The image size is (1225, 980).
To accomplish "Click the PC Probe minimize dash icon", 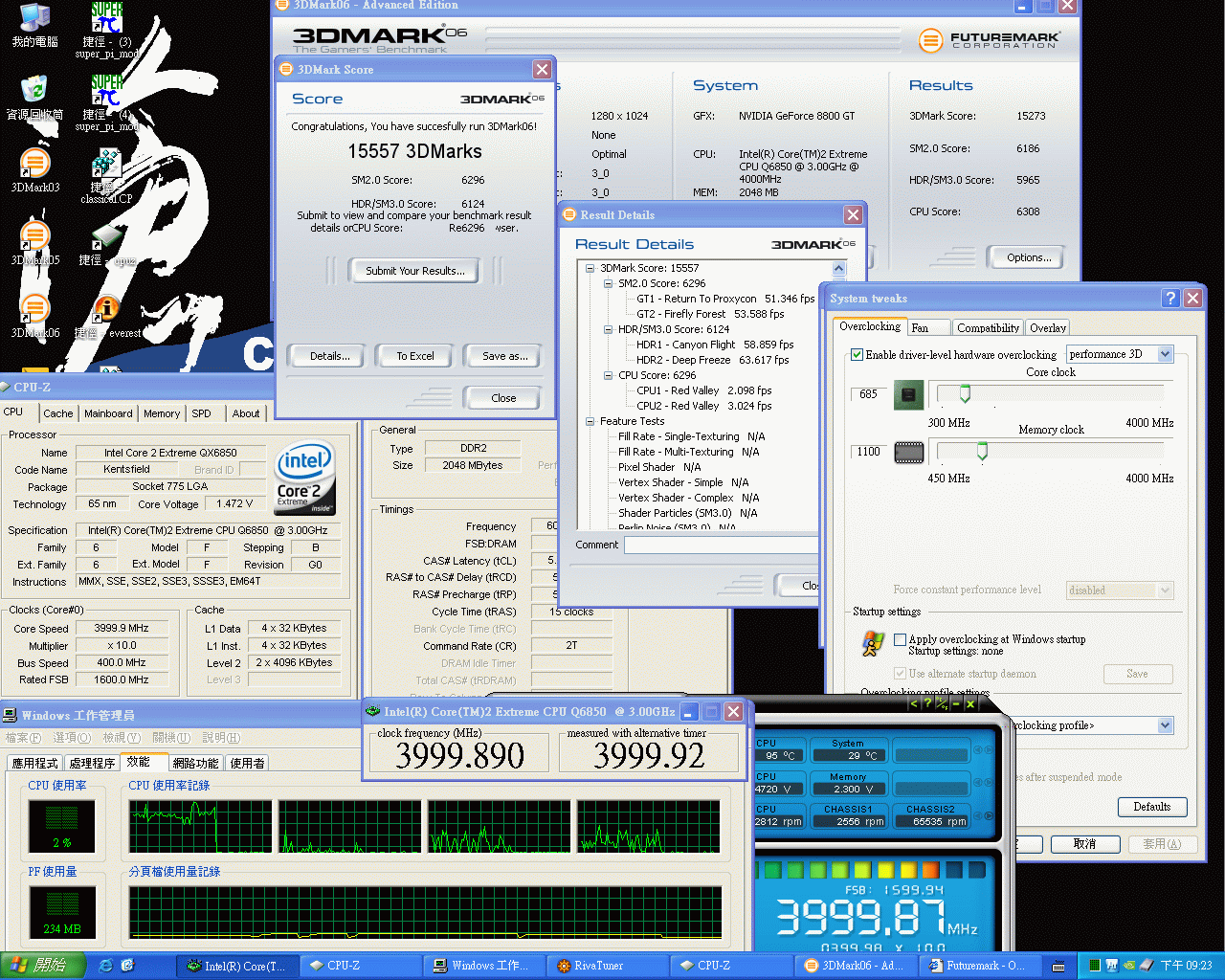I will pos(956,703).
